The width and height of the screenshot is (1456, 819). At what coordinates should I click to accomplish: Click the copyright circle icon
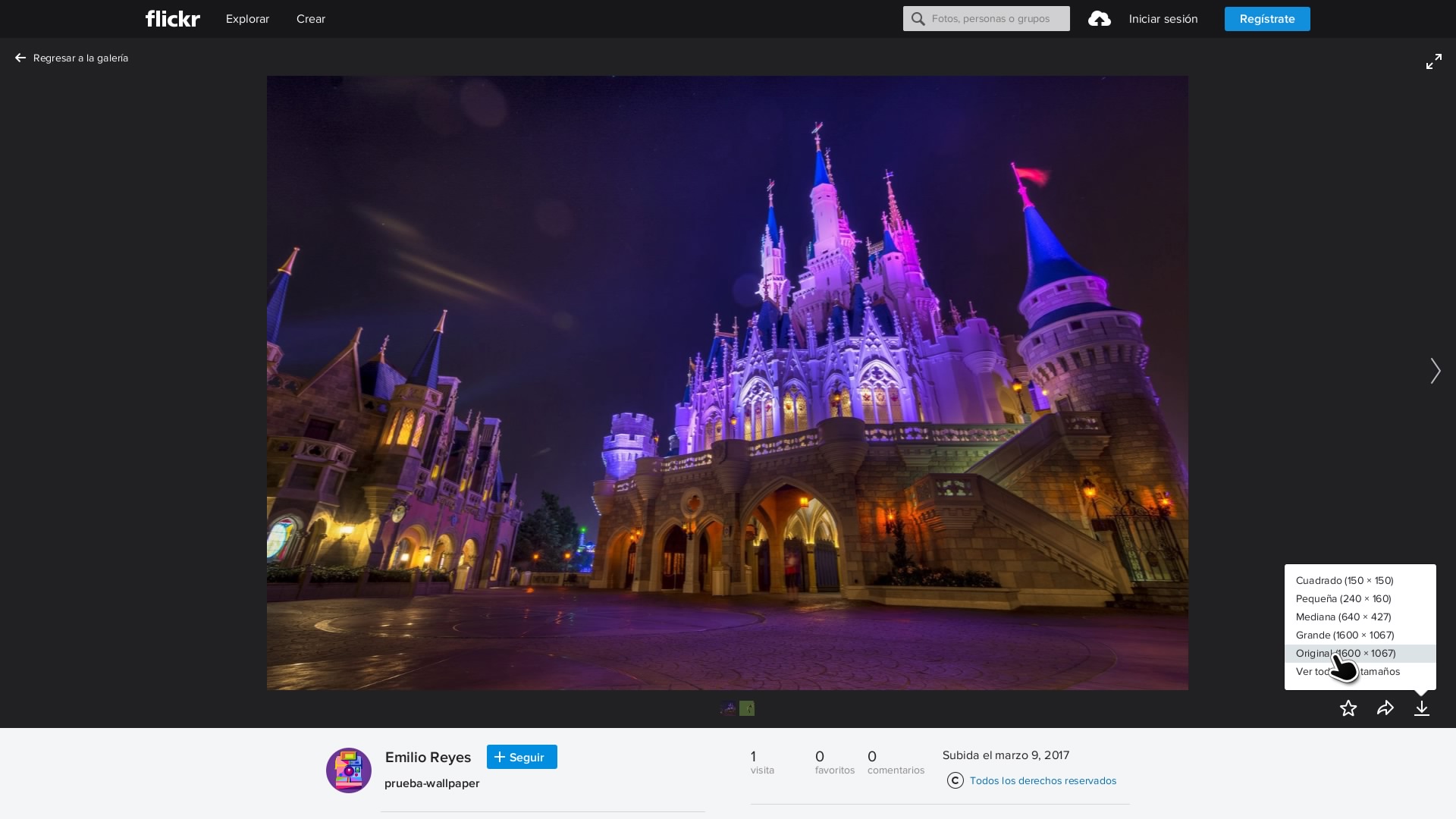click(955, 780)
